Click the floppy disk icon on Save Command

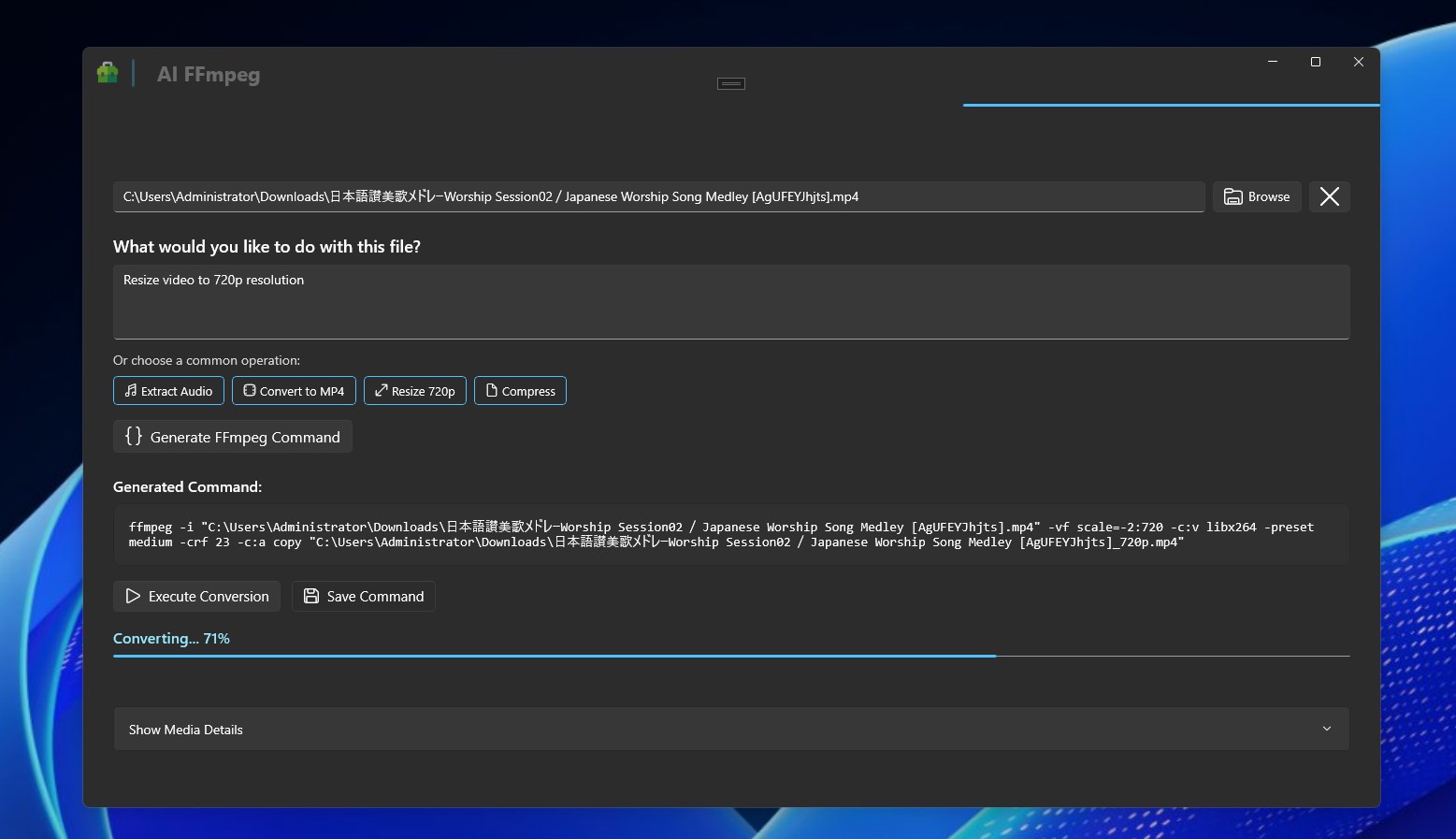click(x=310, y=596)
